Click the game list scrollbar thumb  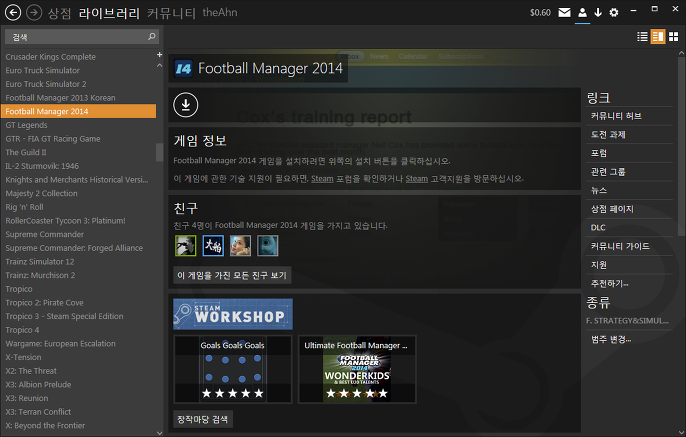(159, 152)
